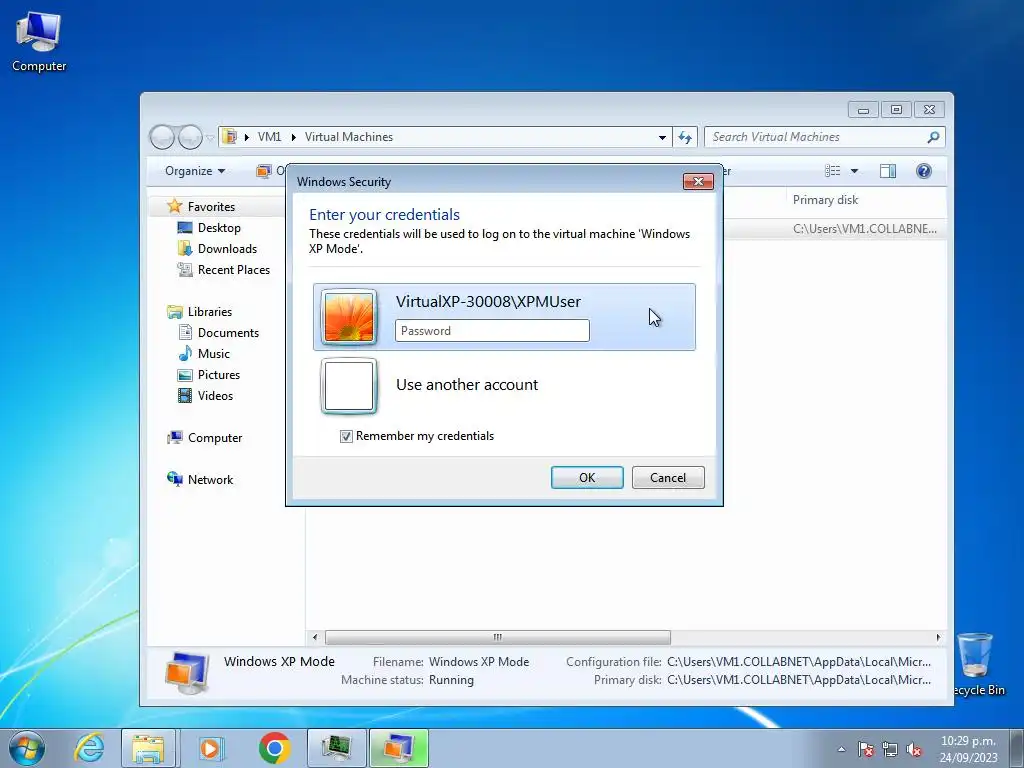Maximize the Virtual Machines Explorer window
Screen dimensions: 1024x768
(896, 109)
